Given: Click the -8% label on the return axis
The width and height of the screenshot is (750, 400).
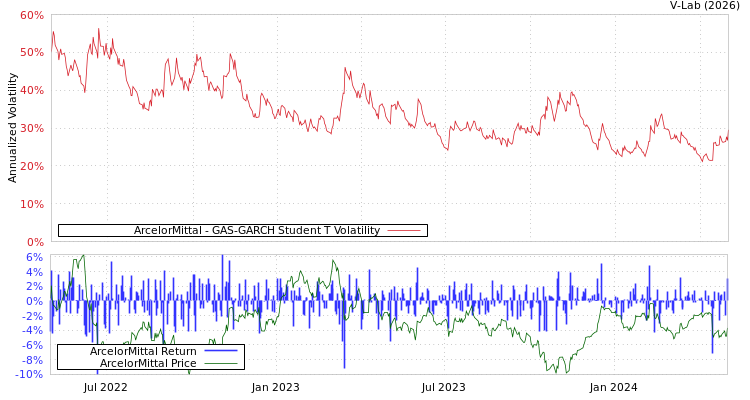Looking at the screenshot, I should 32,360.
